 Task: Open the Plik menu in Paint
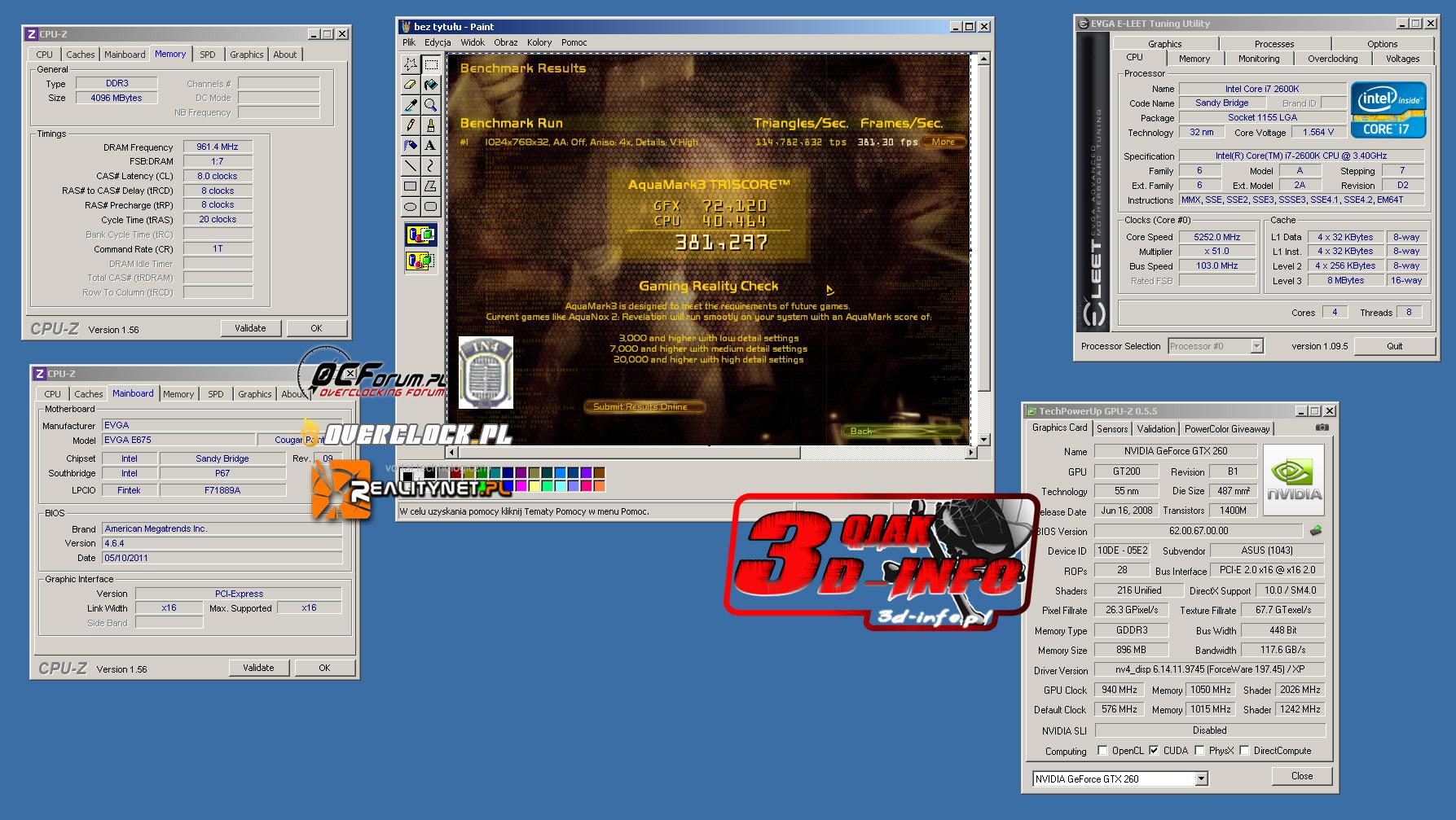pyautogui.click(x=409, y=42)
